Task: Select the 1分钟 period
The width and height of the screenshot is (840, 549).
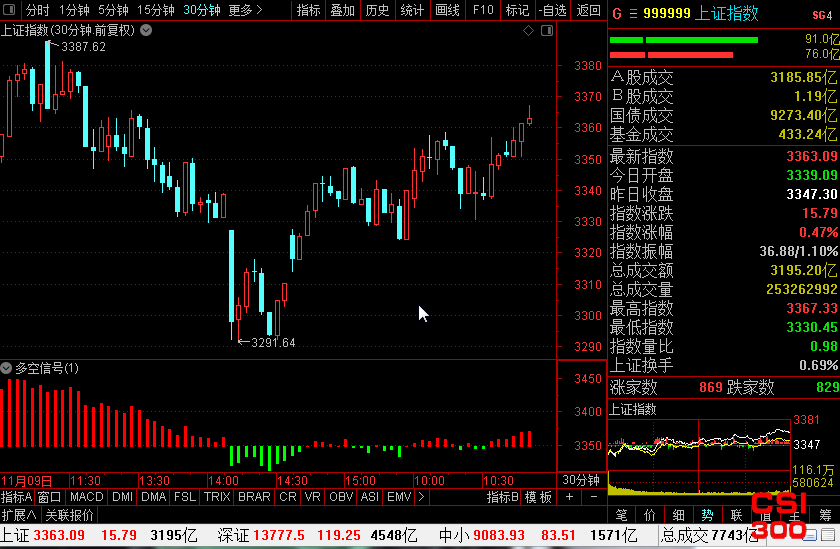Action: click(74, 10)
